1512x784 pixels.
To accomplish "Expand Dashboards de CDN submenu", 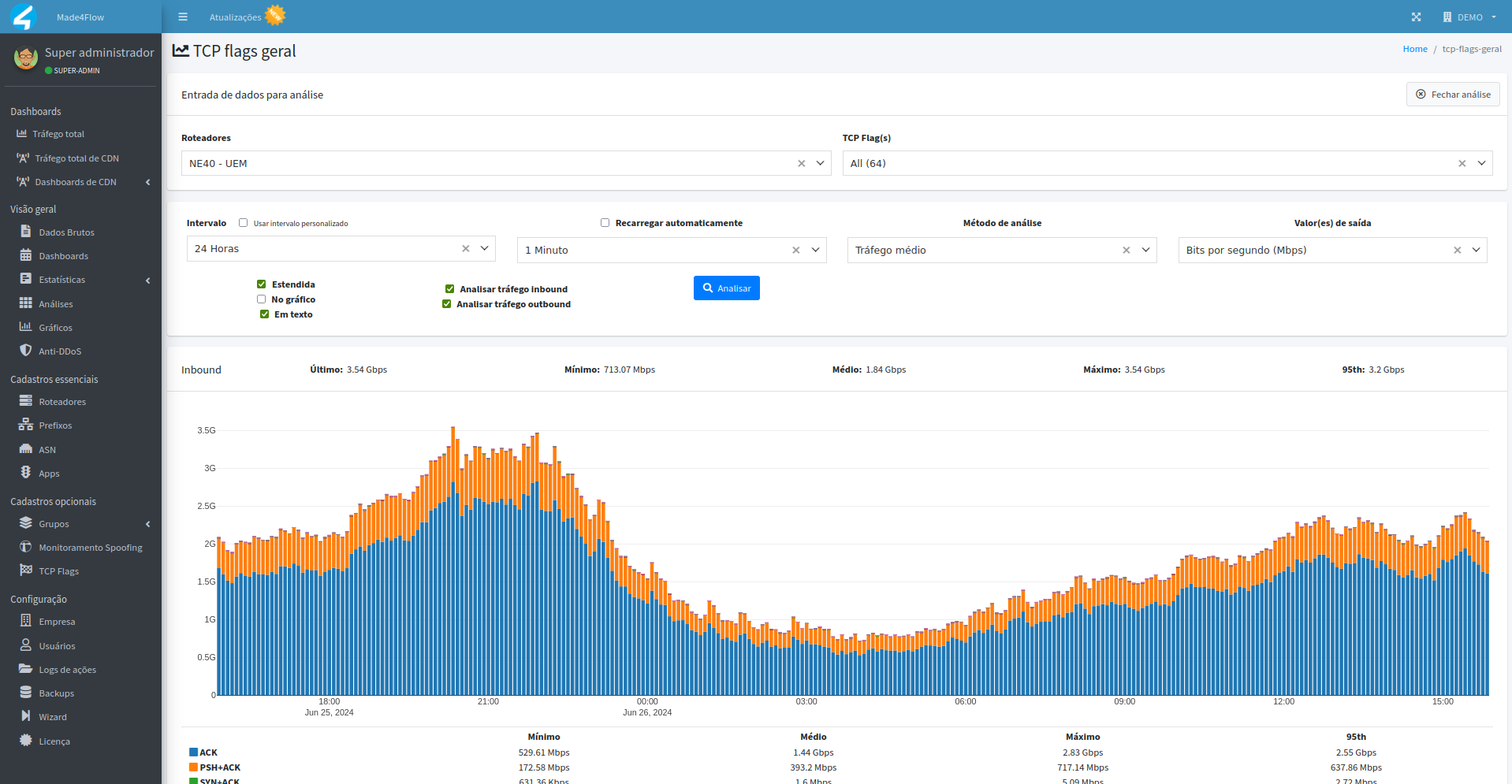I will [x=147, y=182].
